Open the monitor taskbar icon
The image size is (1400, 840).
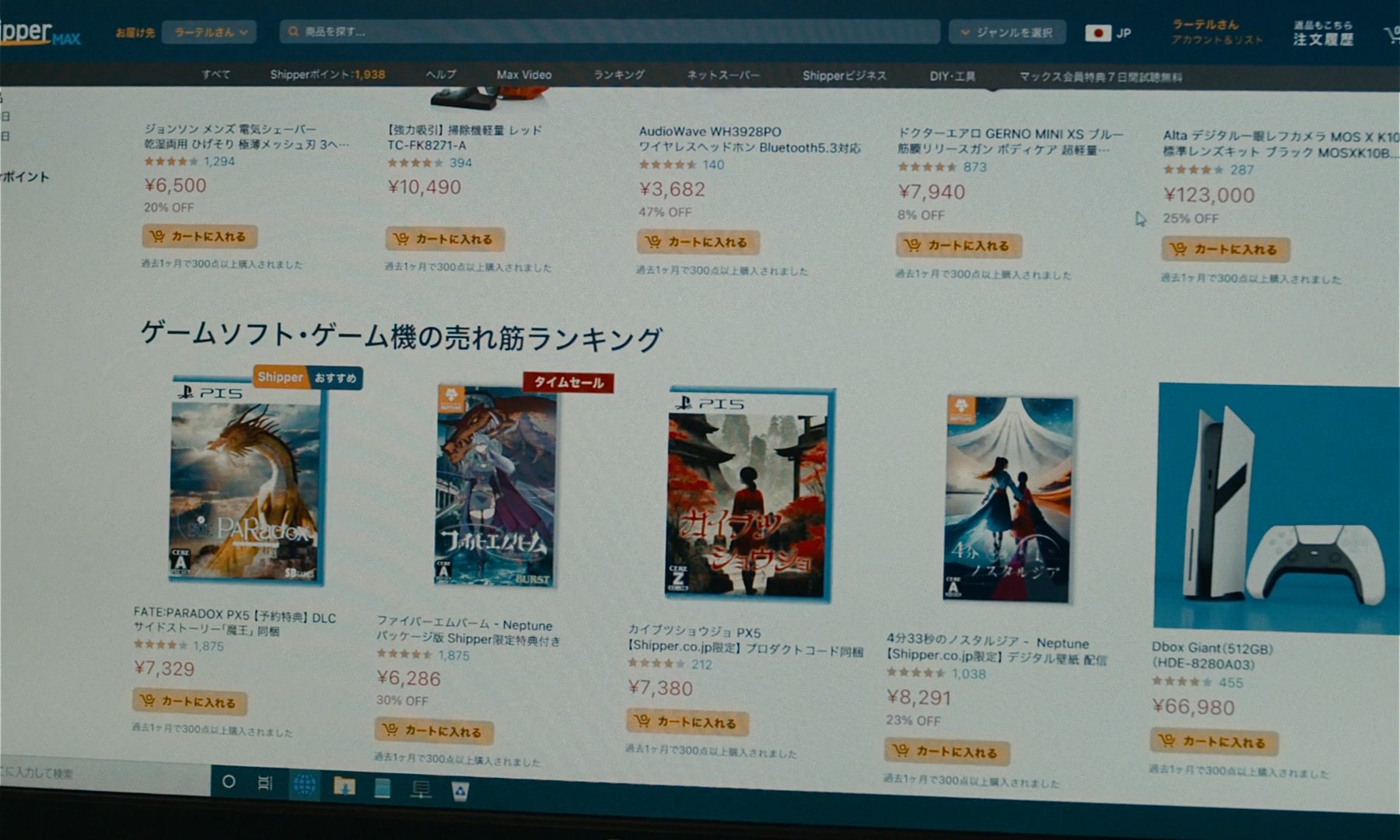[421, 790]
